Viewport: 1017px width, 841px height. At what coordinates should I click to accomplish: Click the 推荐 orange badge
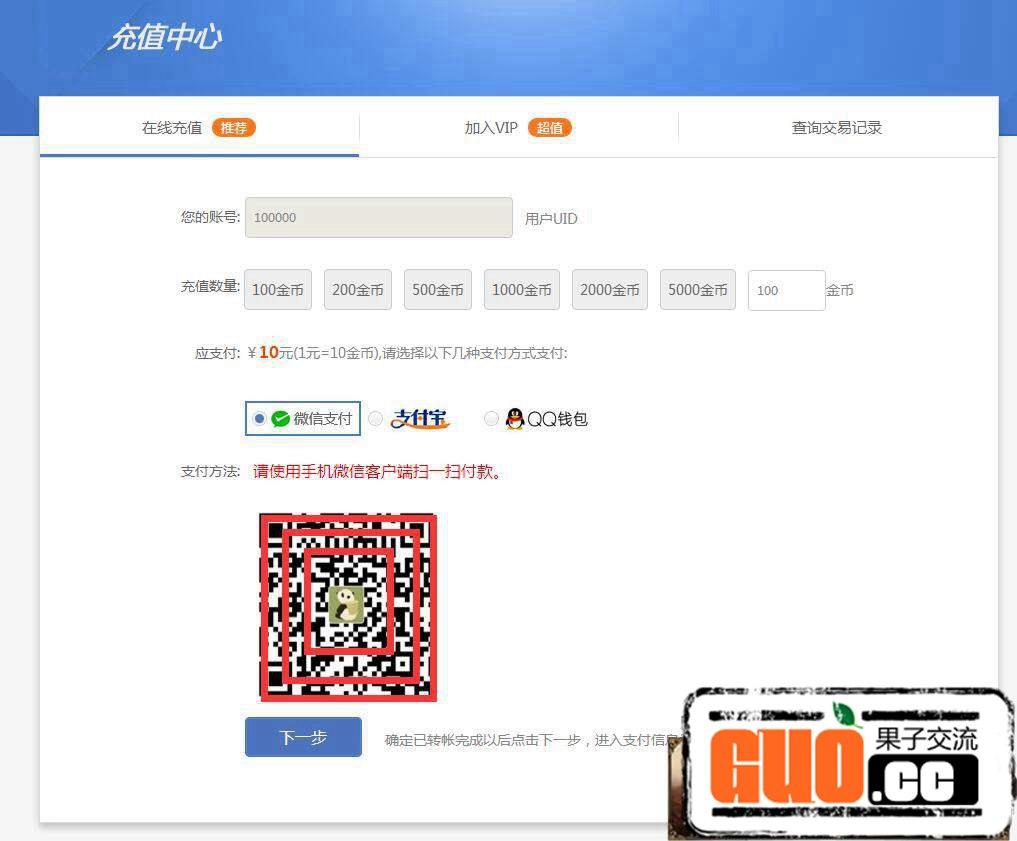point(233,128)
